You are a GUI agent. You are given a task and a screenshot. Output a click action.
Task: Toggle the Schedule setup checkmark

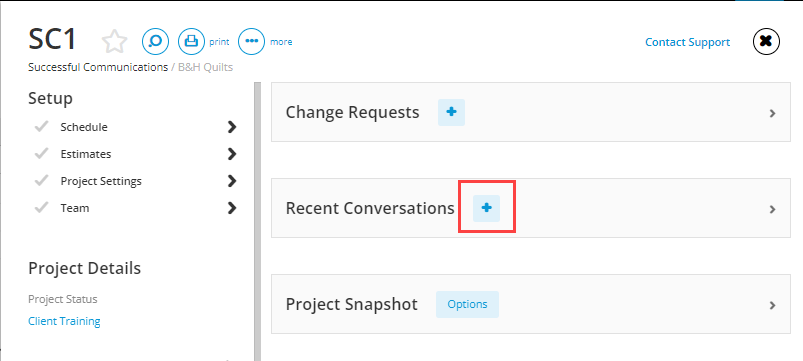click(x=41, y=126)
